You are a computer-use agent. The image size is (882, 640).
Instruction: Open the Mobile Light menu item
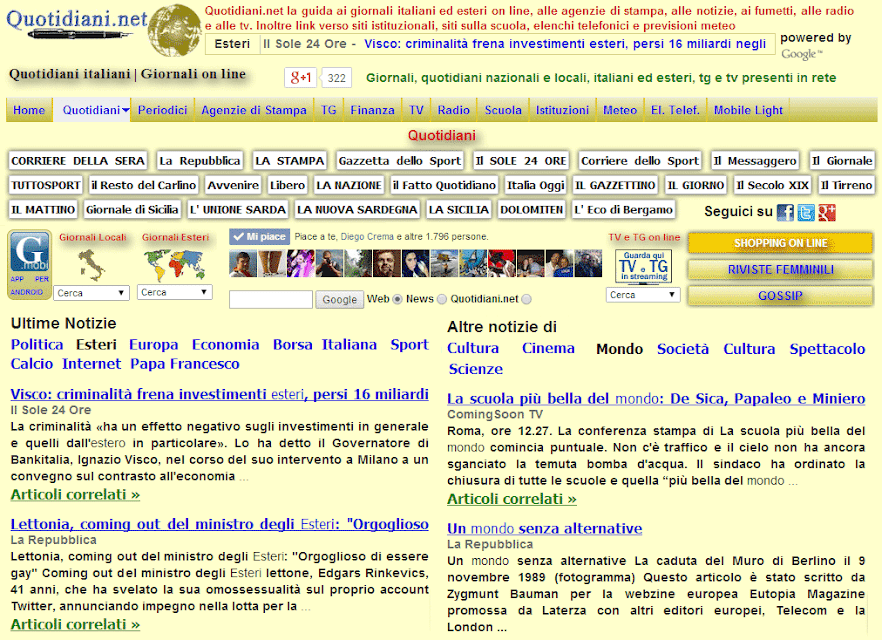click(748, 110)
